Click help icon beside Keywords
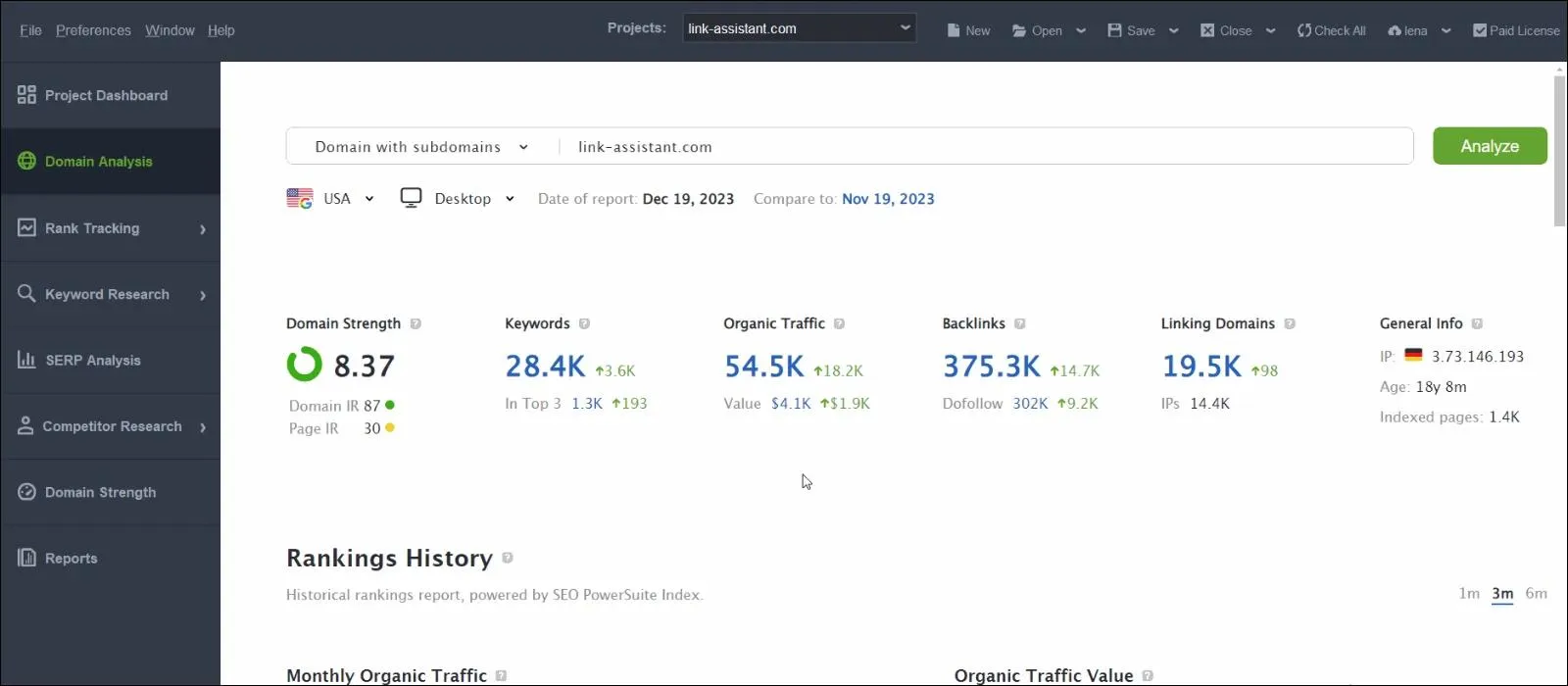The height and width of the screenshot is (686, 1568). (x=584, y=323)
